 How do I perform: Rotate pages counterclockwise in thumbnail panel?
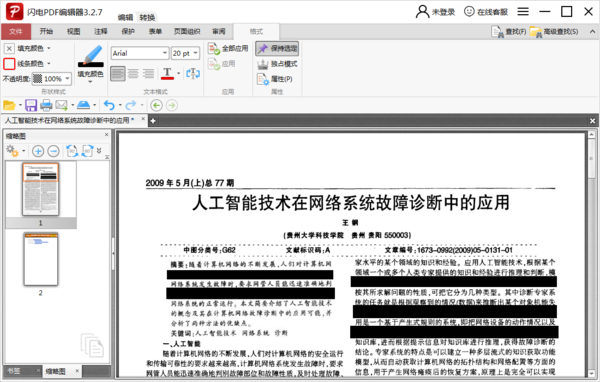click(x=72, y=151)
